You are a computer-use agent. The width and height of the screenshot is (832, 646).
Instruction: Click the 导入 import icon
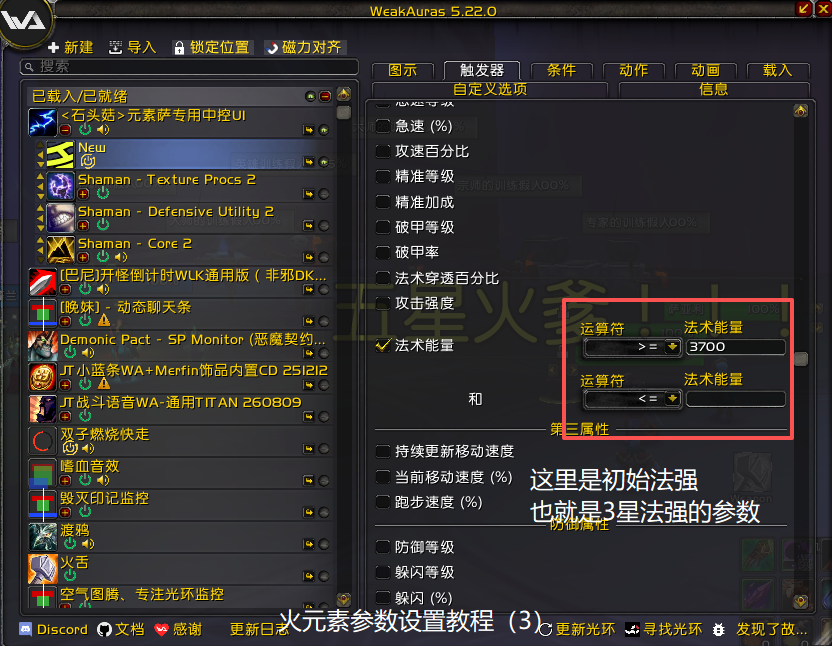pyautogui.click(x=115, y=48)
